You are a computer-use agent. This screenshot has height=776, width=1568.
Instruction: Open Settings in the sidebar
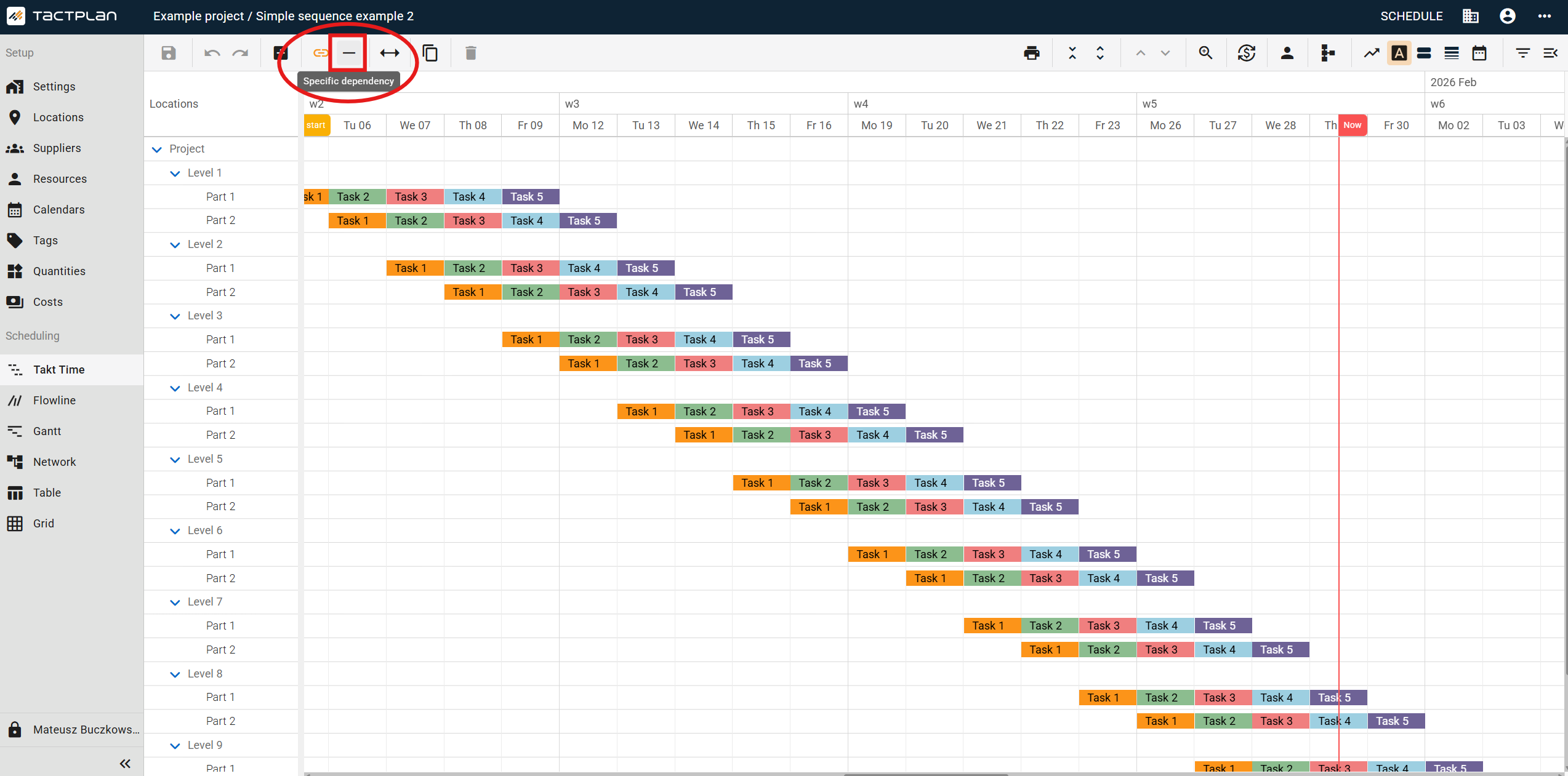tap(71, 87)
